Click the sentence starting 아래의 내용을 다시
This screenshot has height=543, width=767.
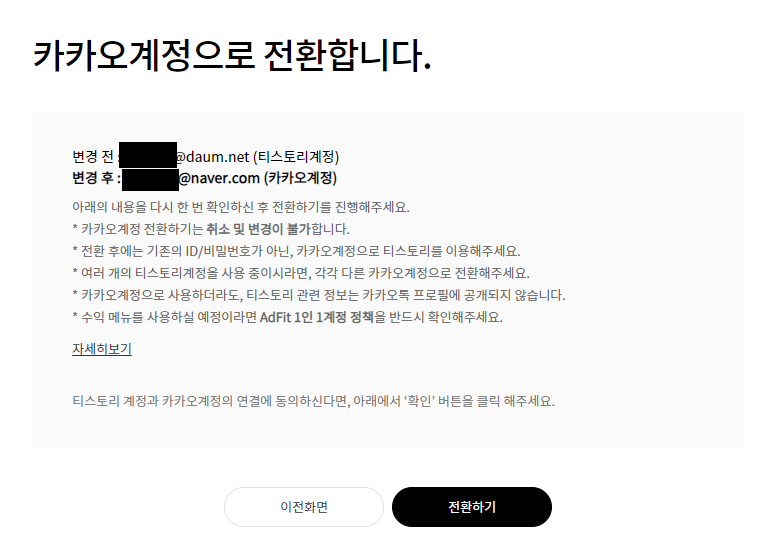[241, 207]
